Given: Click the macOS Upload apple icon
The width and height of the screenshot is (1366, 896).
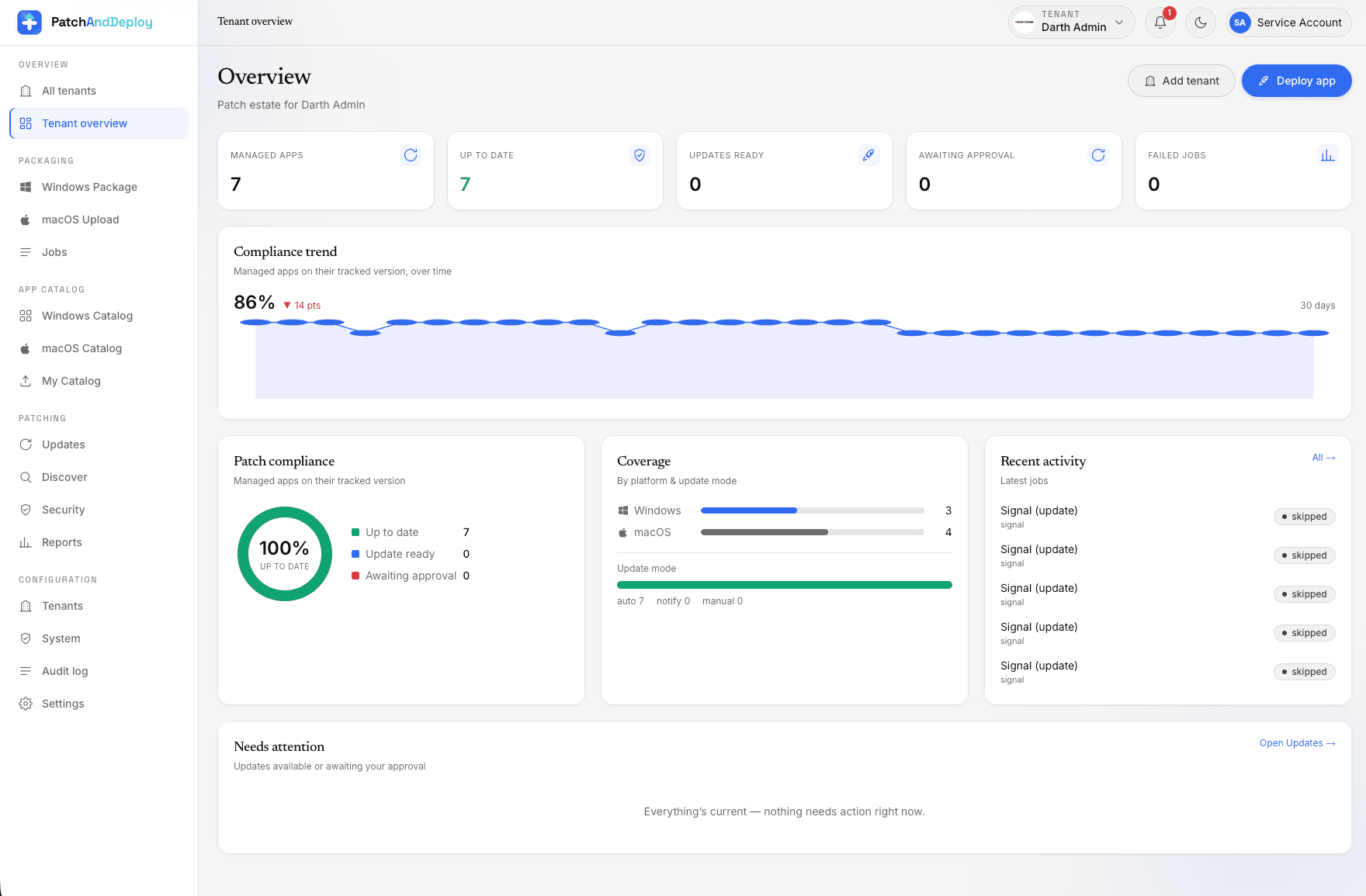Looking at the screenshot, I should pos(26,220).
